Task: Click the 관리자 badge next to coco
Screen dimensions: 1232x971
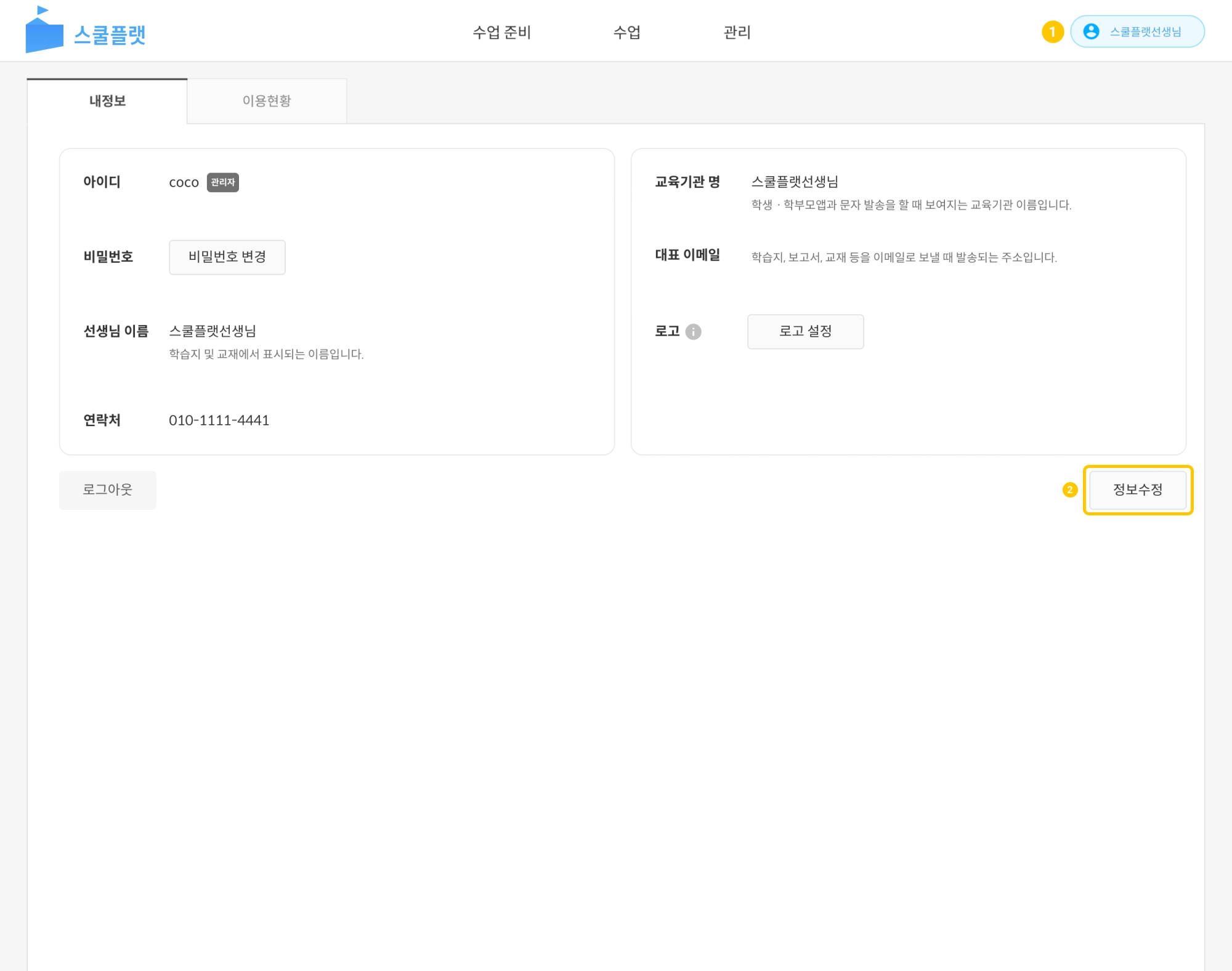Action: point(222,182)
